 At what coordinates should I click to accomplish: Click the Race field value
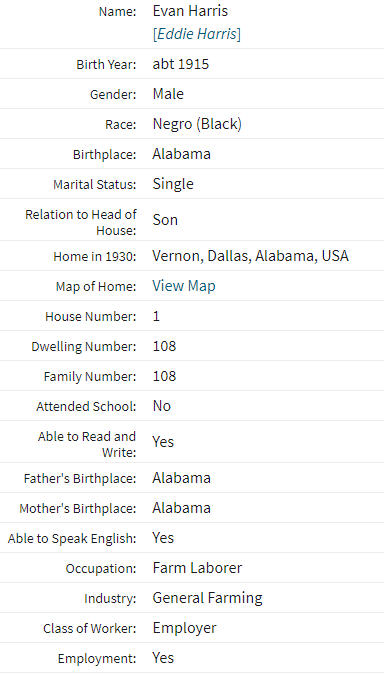(197, 124)
